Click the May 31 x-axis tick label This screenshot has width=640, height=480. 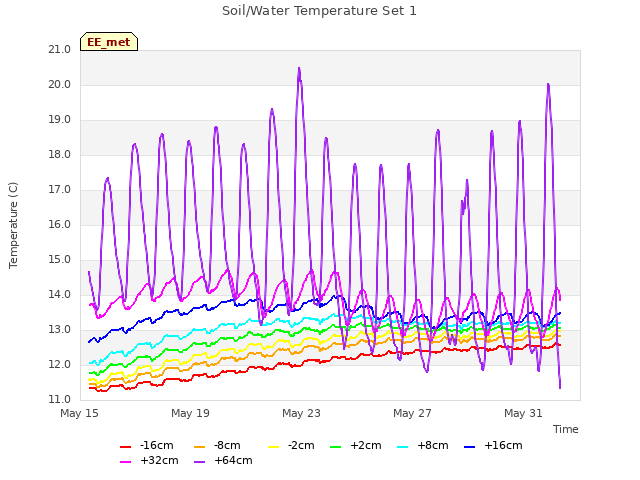click(523, 413)
